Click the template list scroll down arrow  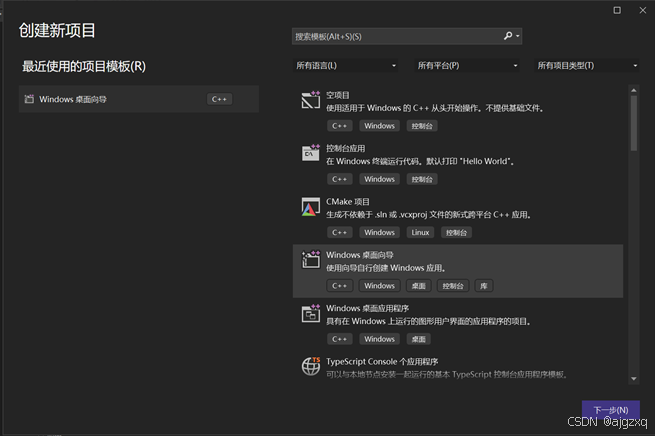point(634,379)
